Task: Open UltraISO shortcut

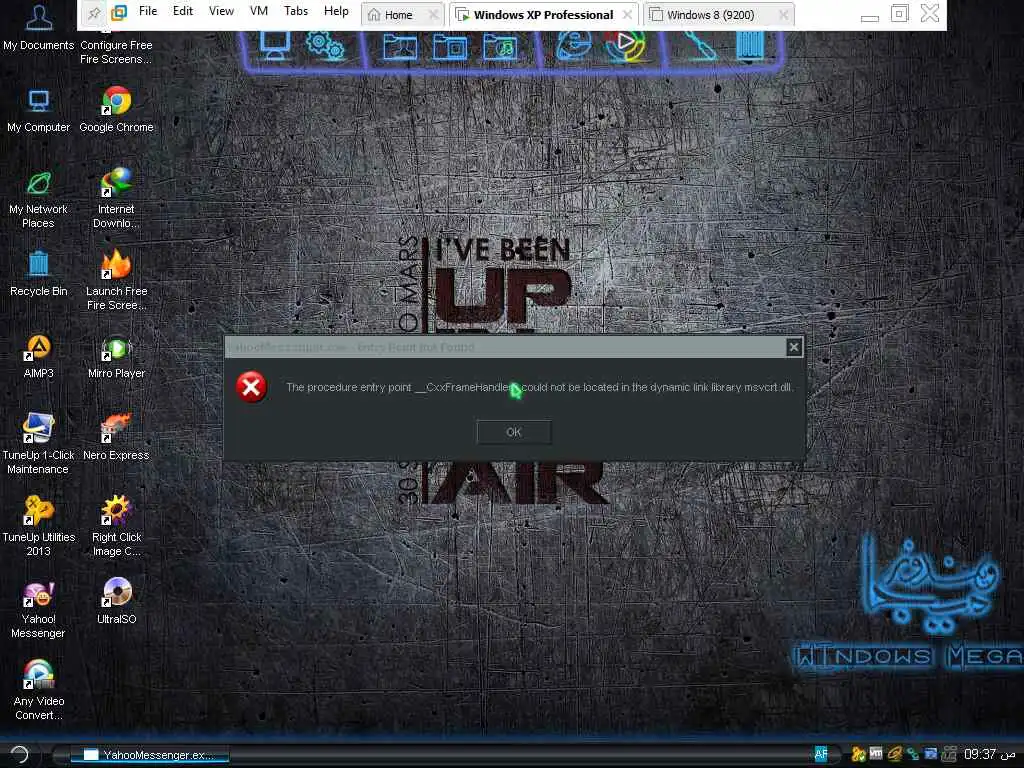Action: click(116, 601)
